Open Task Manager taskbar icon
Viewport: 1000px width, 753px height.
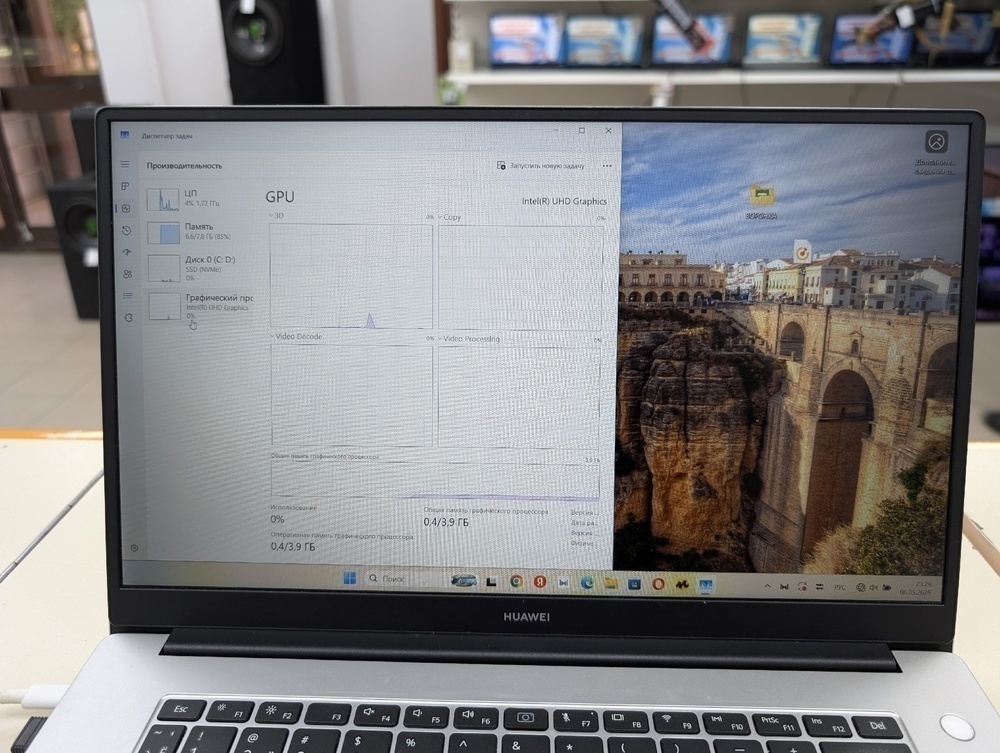(706, 585)
